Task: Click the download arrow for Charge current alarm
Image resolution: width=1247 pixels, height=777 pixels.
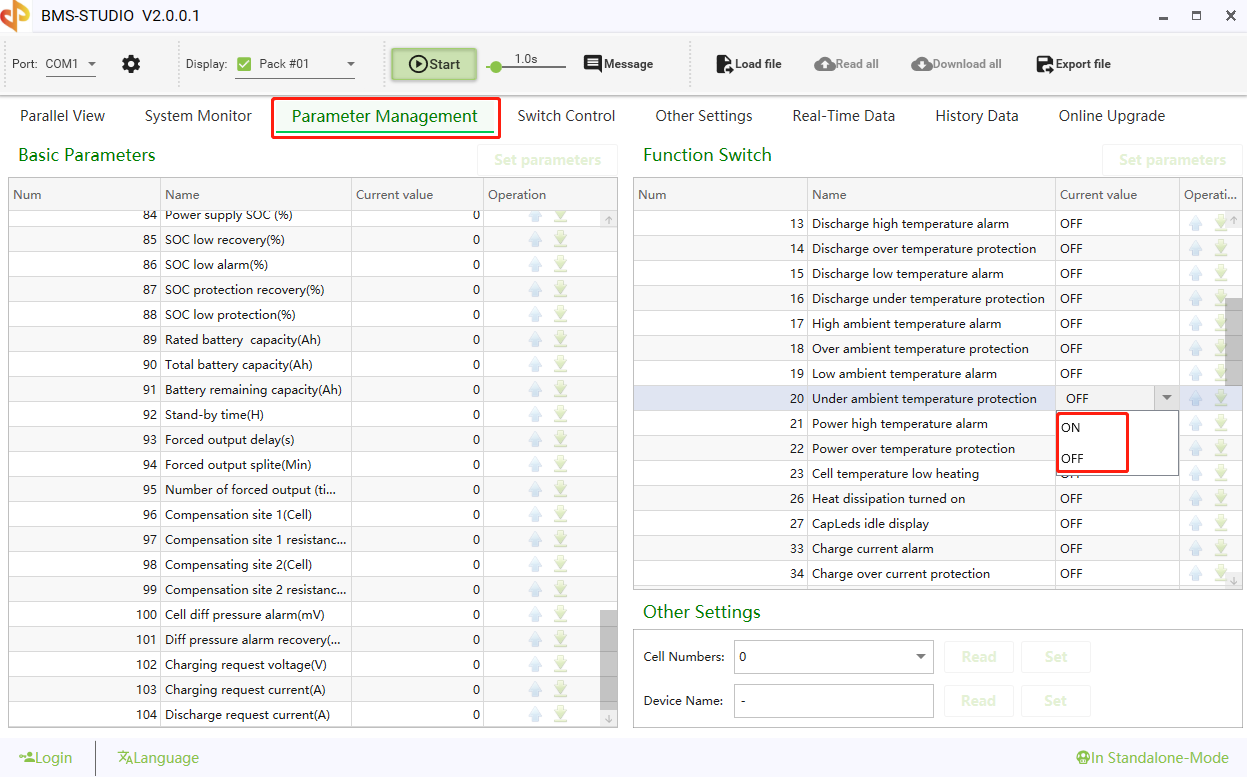Action: (x=1221, y=548)
